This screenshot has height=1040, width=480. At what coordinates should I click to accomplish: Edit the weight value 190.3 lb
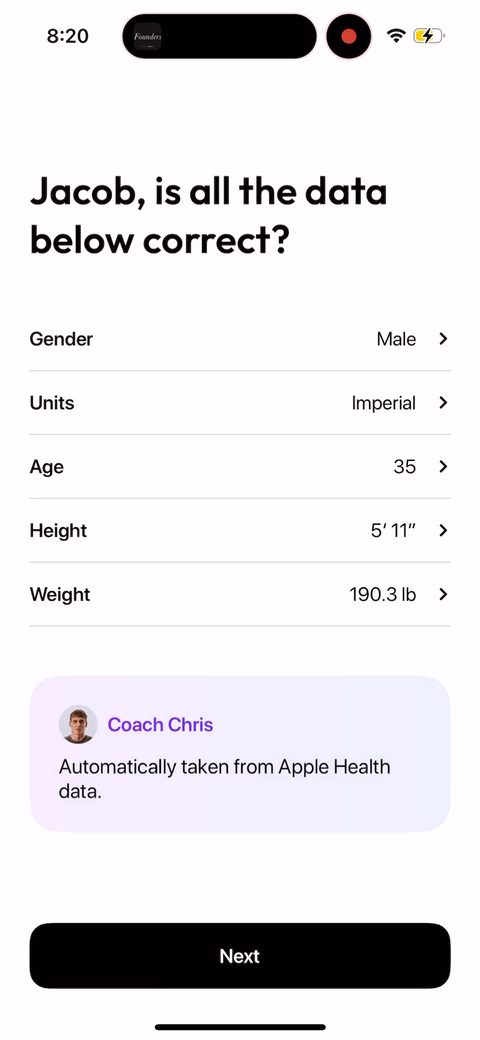click(x=383, y=594)
